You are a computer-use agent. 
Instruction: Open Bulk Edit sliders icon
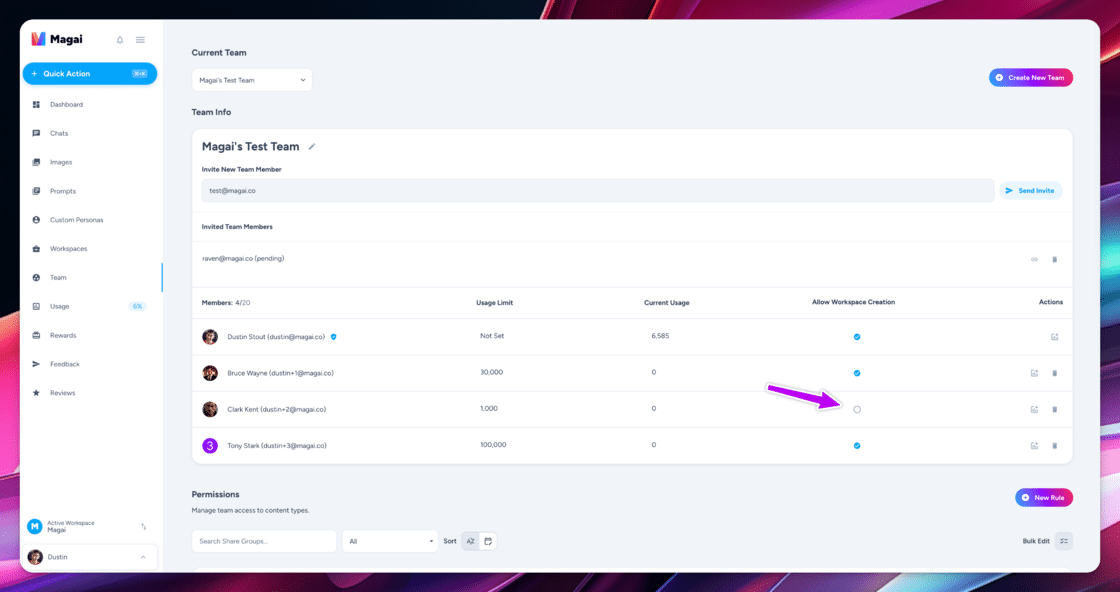pos(1064,541)
